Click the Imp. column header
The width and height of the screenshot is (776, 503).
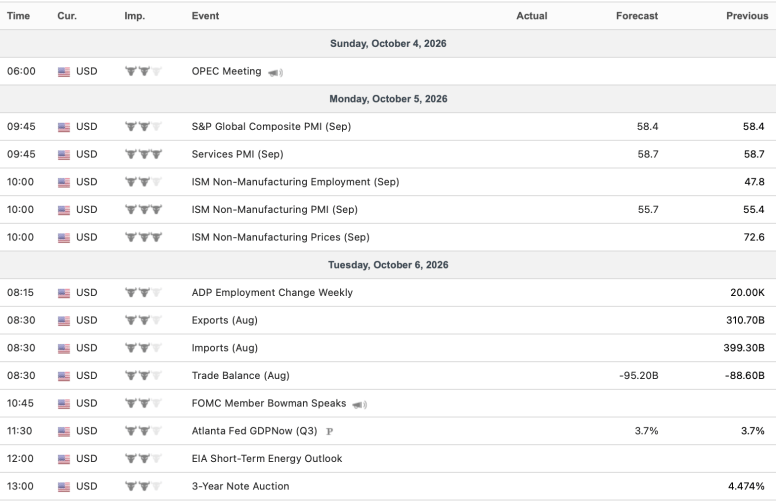click(135, 16)
